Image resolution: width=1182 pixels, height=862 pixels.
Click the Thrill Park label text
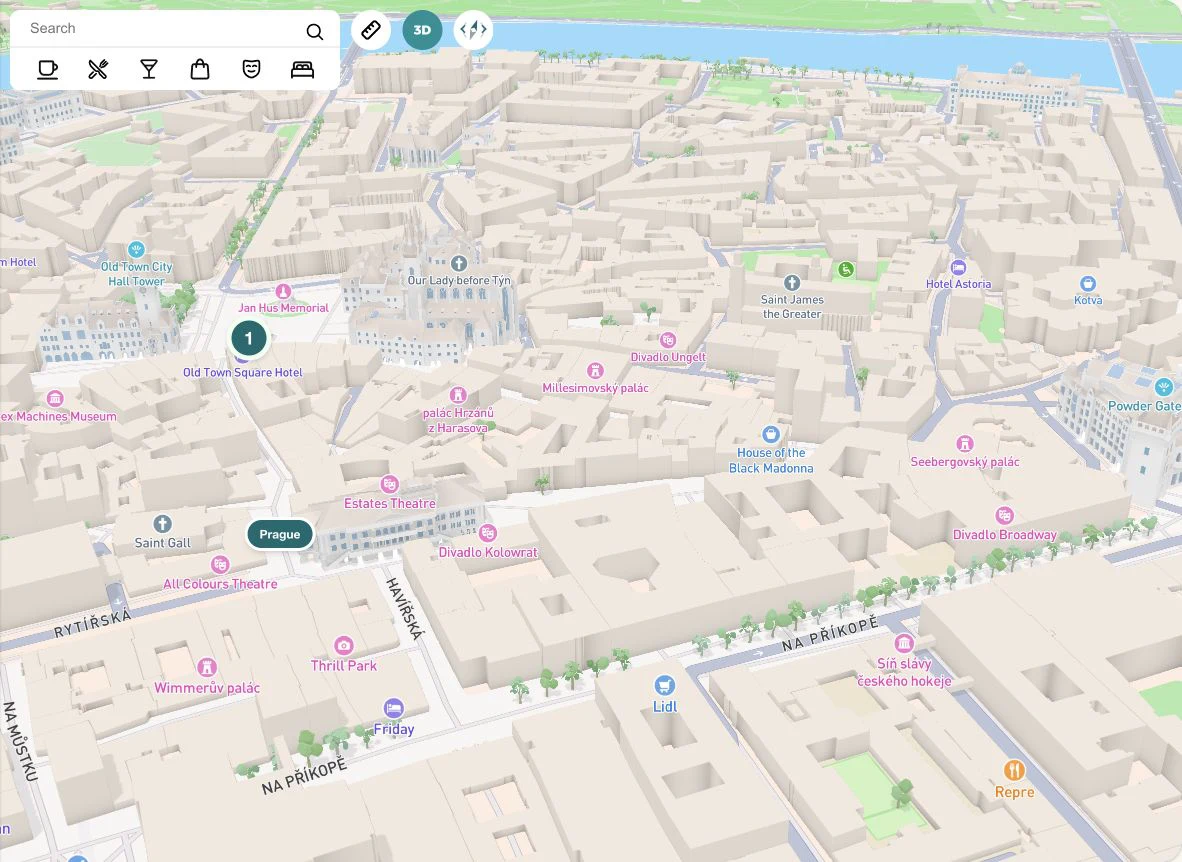pos(344,666)
